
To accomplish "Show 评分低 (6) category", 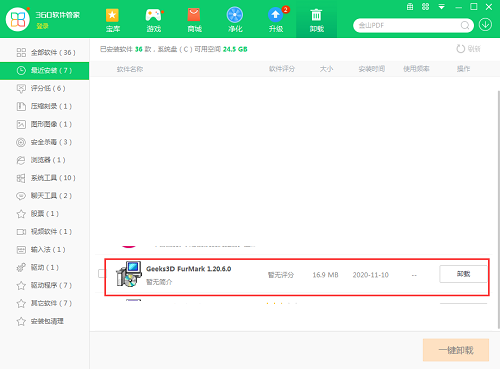I will click(45, 88).
